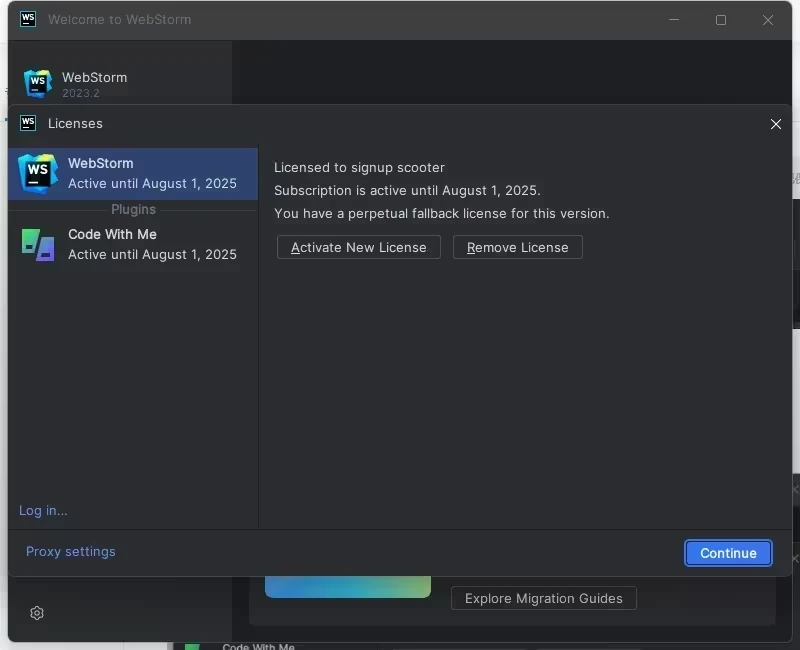
Task: Close the Welcome to WebStorm window
Action: click(x=768, y=20)
